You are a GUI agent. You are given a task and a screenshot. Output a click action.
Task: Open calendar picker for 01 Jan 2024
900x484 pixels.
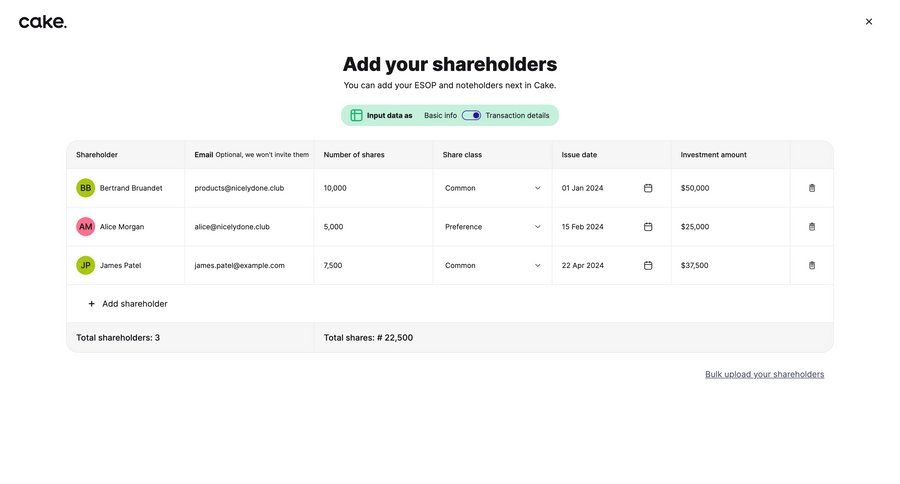(648, 188)
